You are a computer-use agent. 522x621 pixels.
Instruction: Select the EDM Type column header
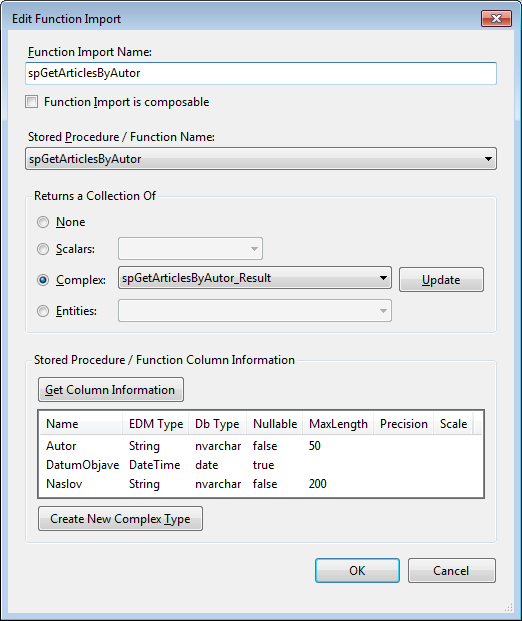click(x=156, y=424)
